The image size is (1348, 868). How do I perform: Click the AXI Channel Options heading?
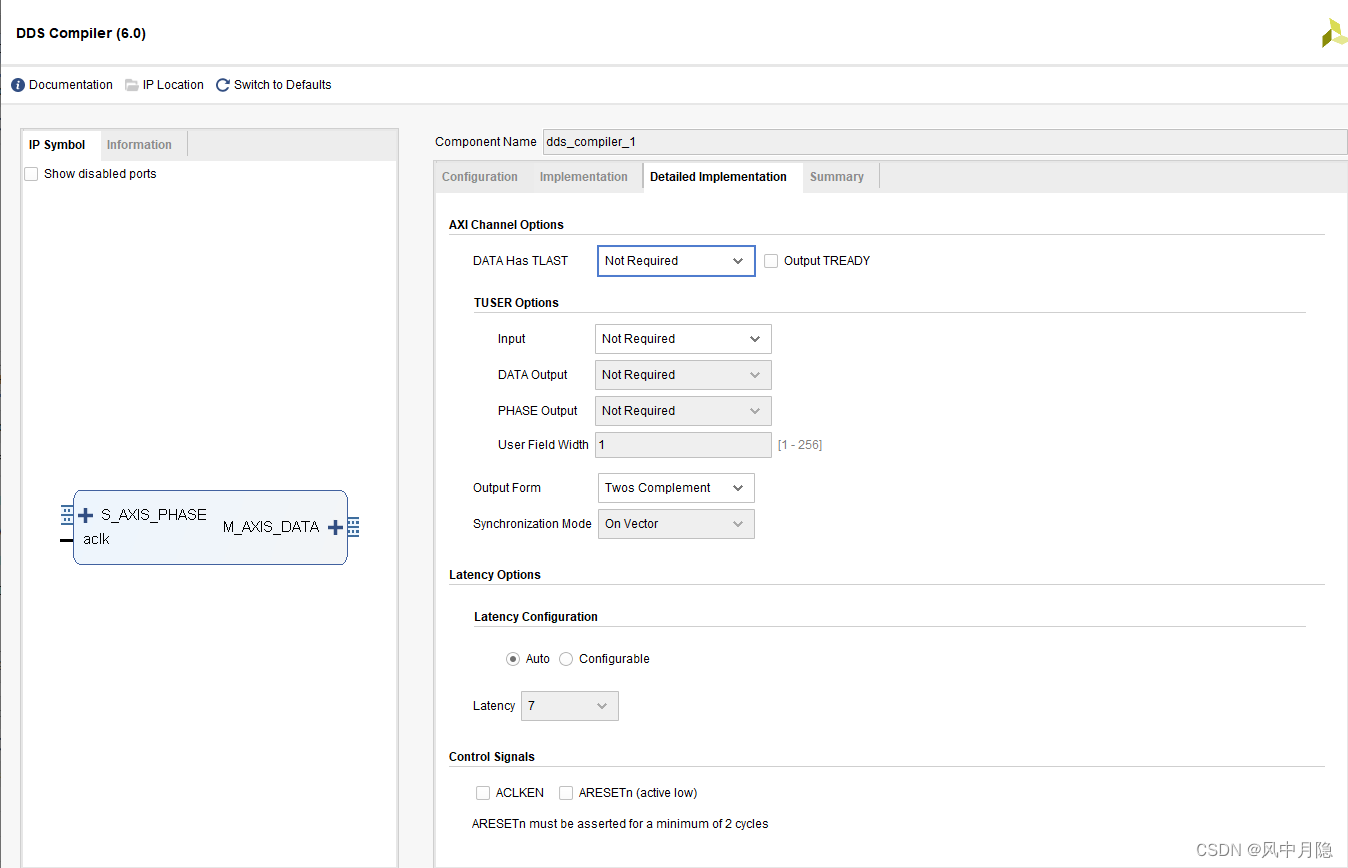click(506, 225)
